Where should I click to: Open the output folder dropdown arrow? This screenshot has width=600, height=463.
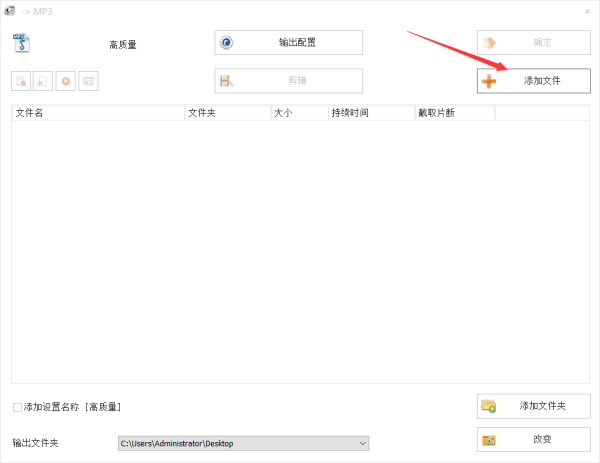click(x=362, y=443)
